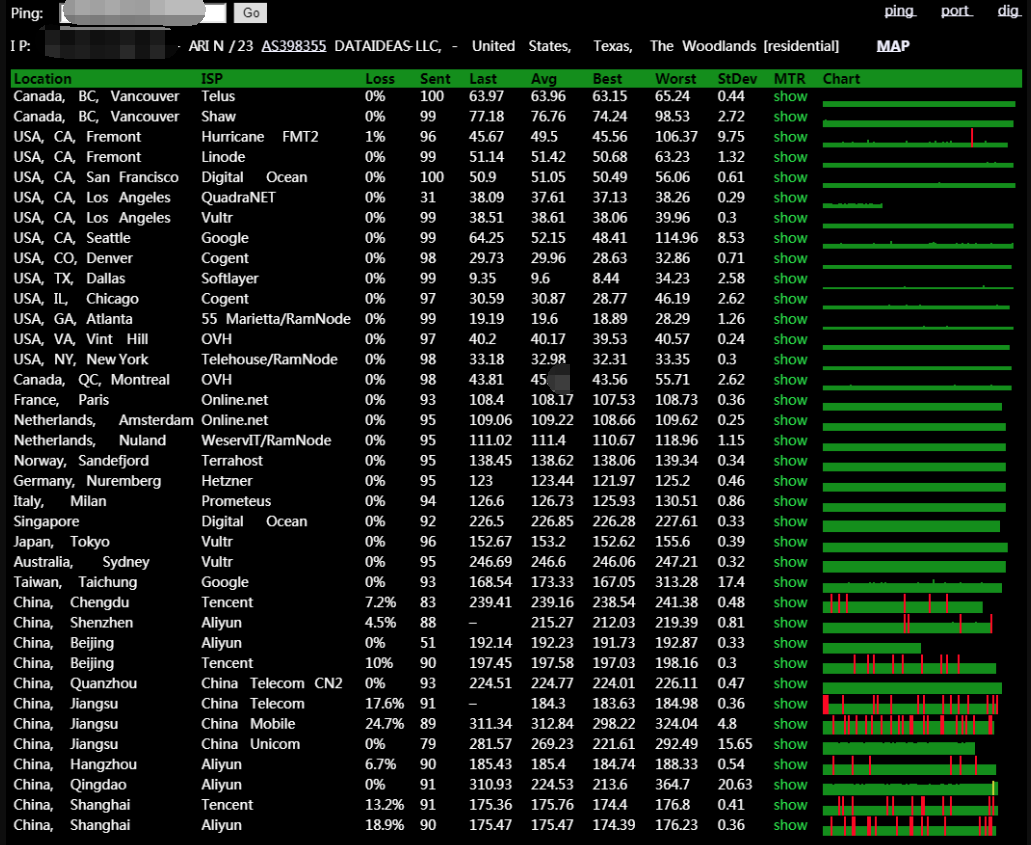This screenshot has height=845, width=1031.
Task: Show MTR for Los Angeles Vultr
Action: click(x=790, y=218)
